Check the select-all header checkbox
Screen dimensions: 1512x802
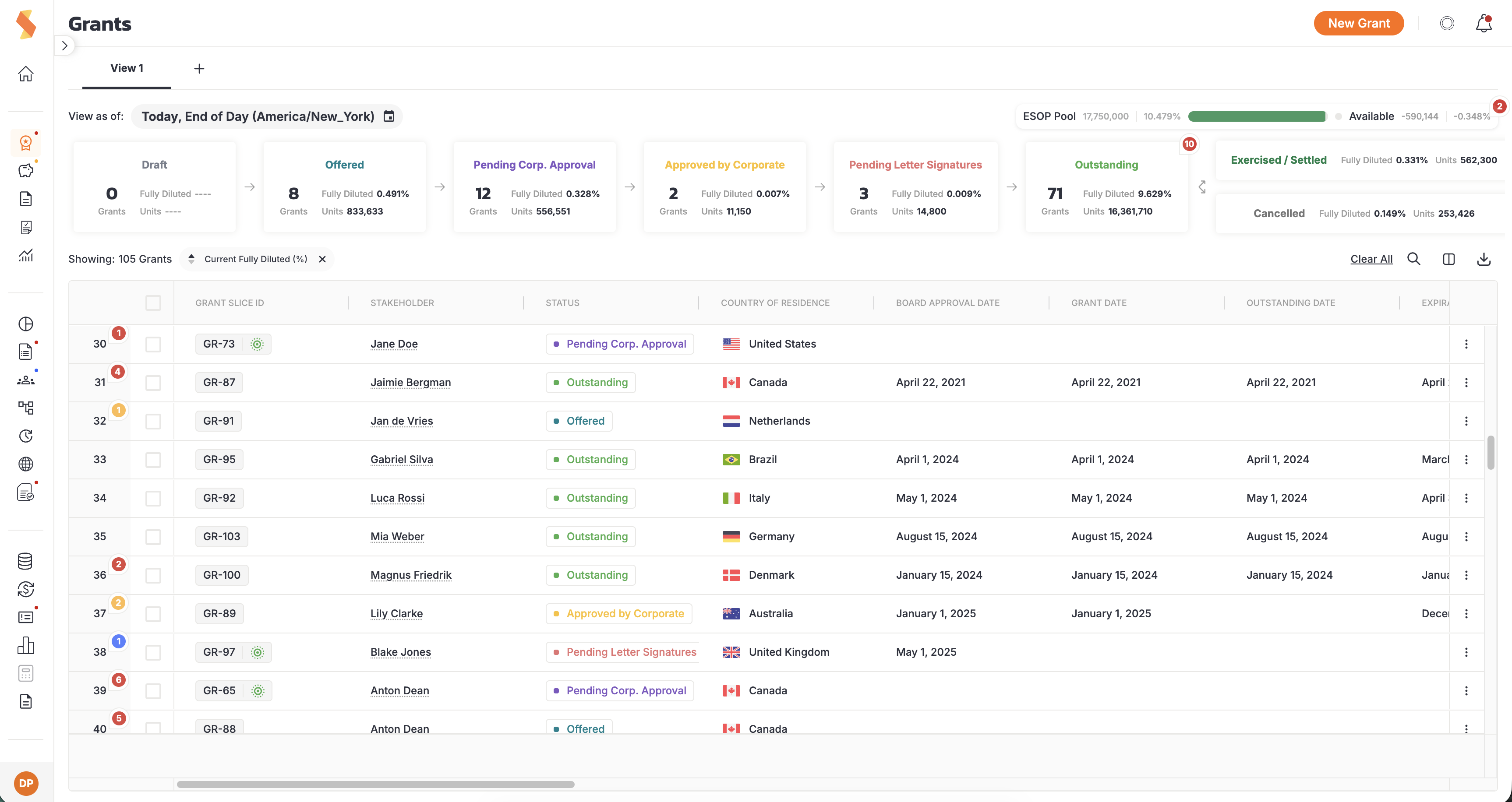pos(153,303)
